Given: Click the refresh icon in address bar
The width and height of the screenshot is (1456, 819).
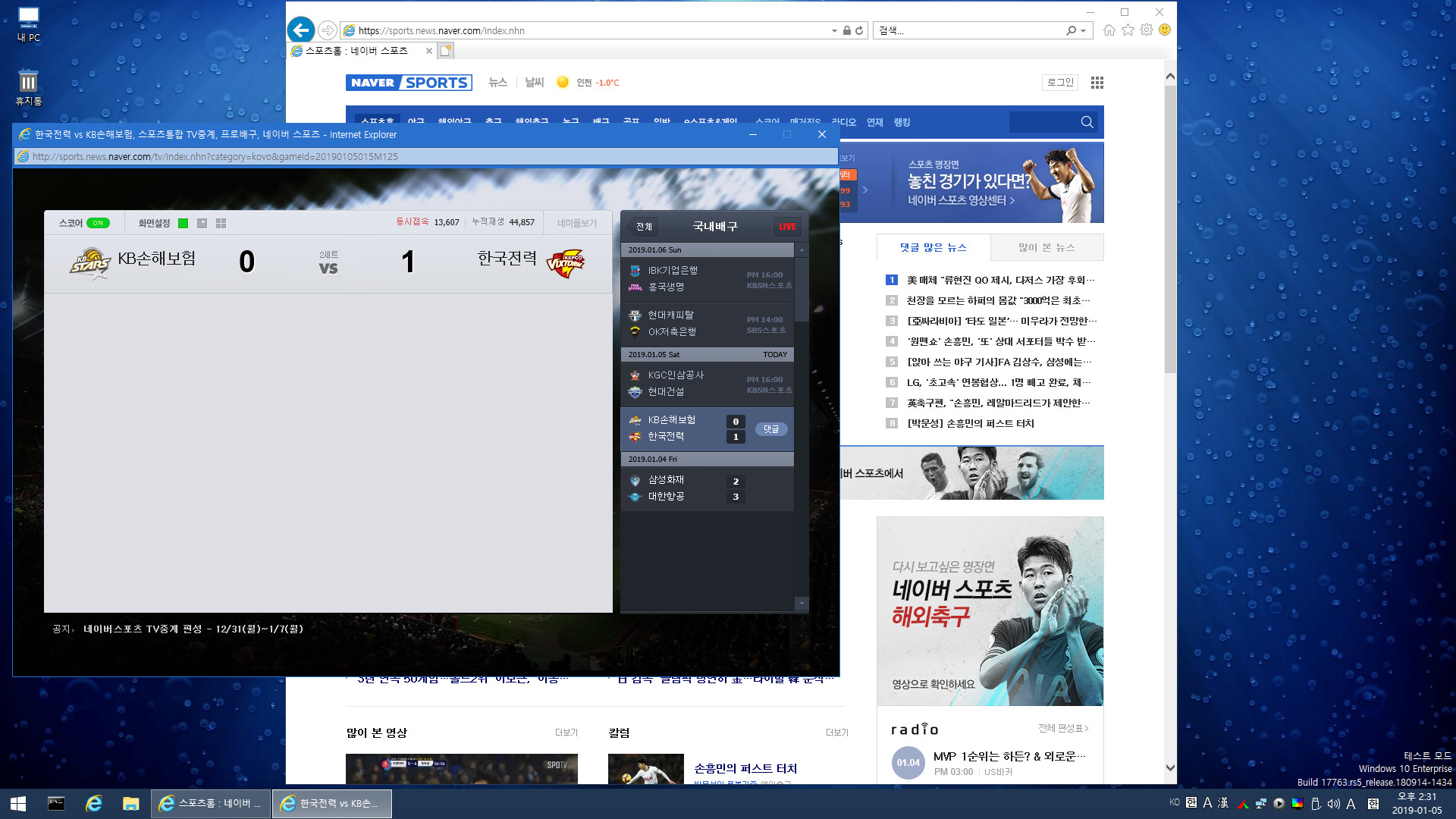Looking at the screenshot, I should click(x=859, y=30).
